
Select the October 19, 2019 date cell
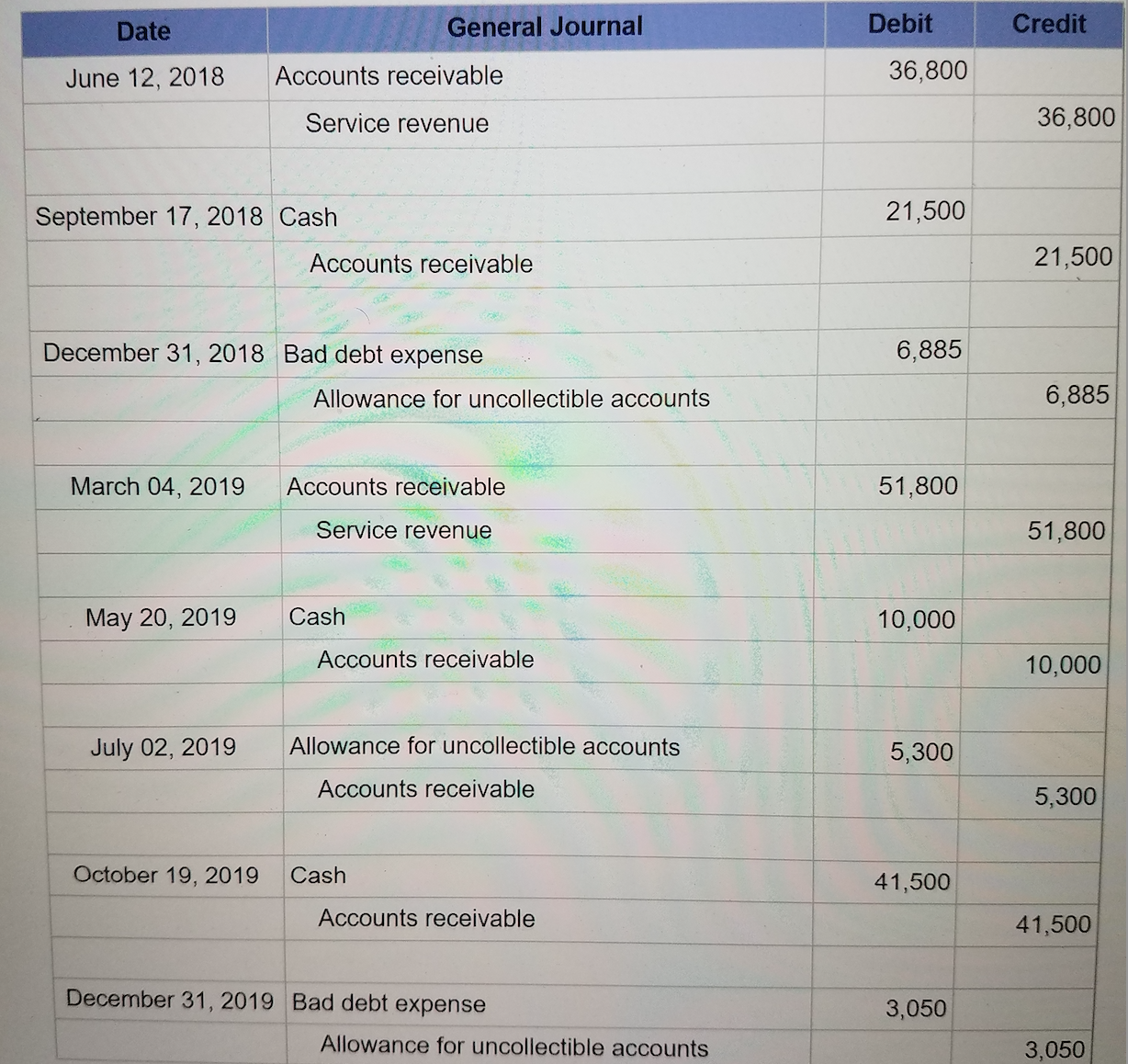[x=166, y=875]
